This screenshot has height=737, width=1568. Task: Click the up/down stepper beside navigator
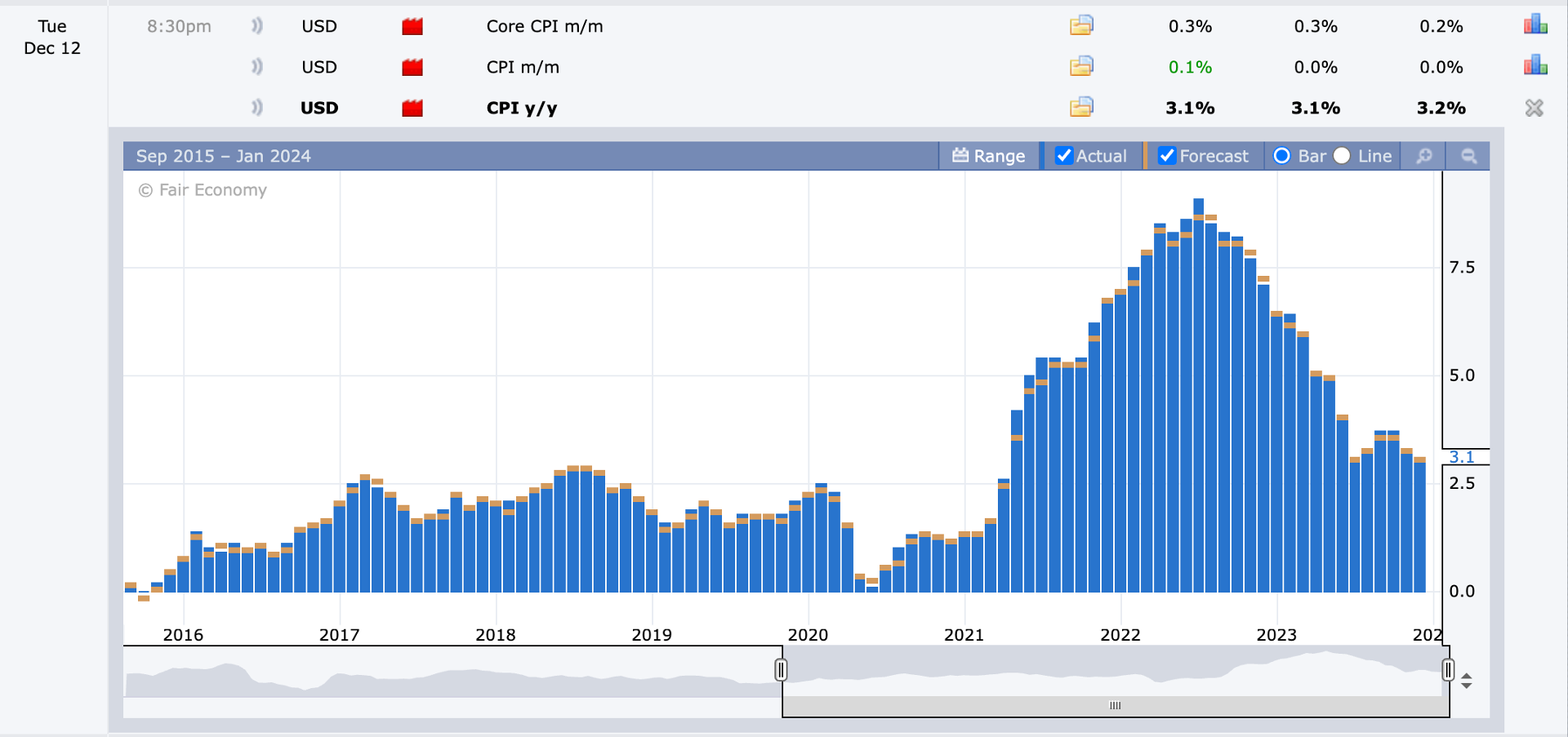[x=1467, y=680]
